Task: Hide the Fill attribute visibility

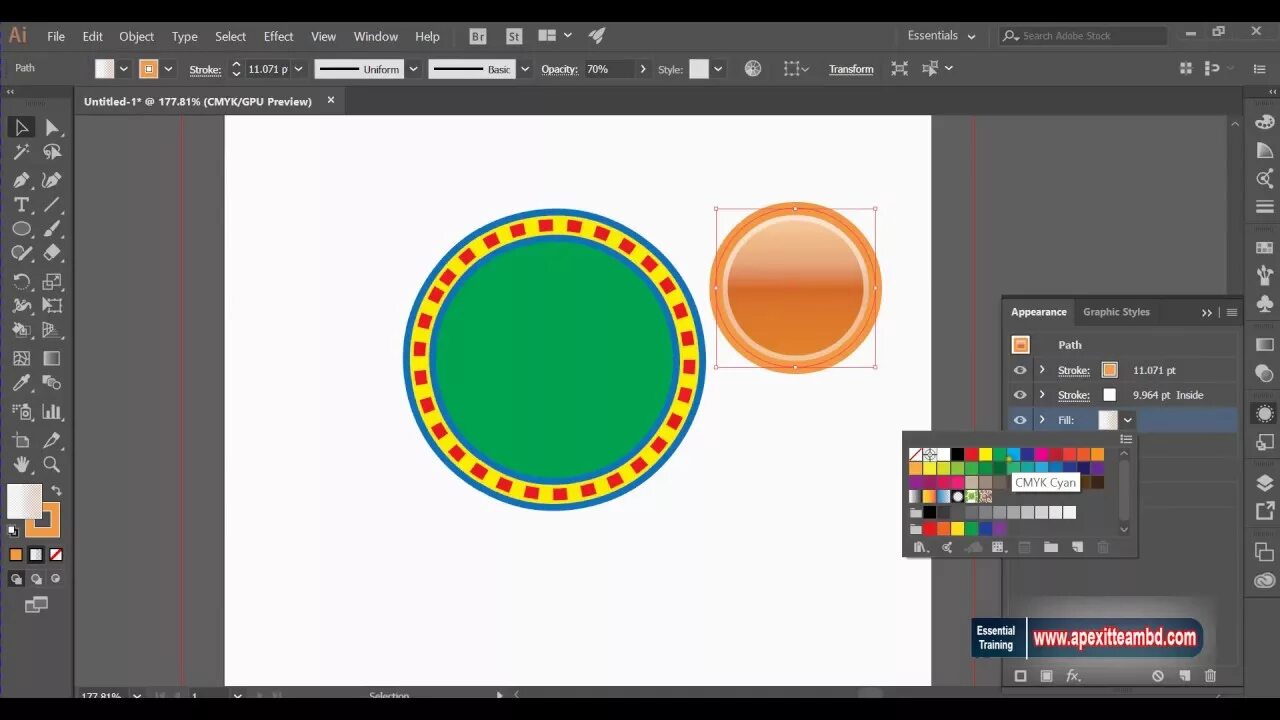Action: tap(1020, 419)
